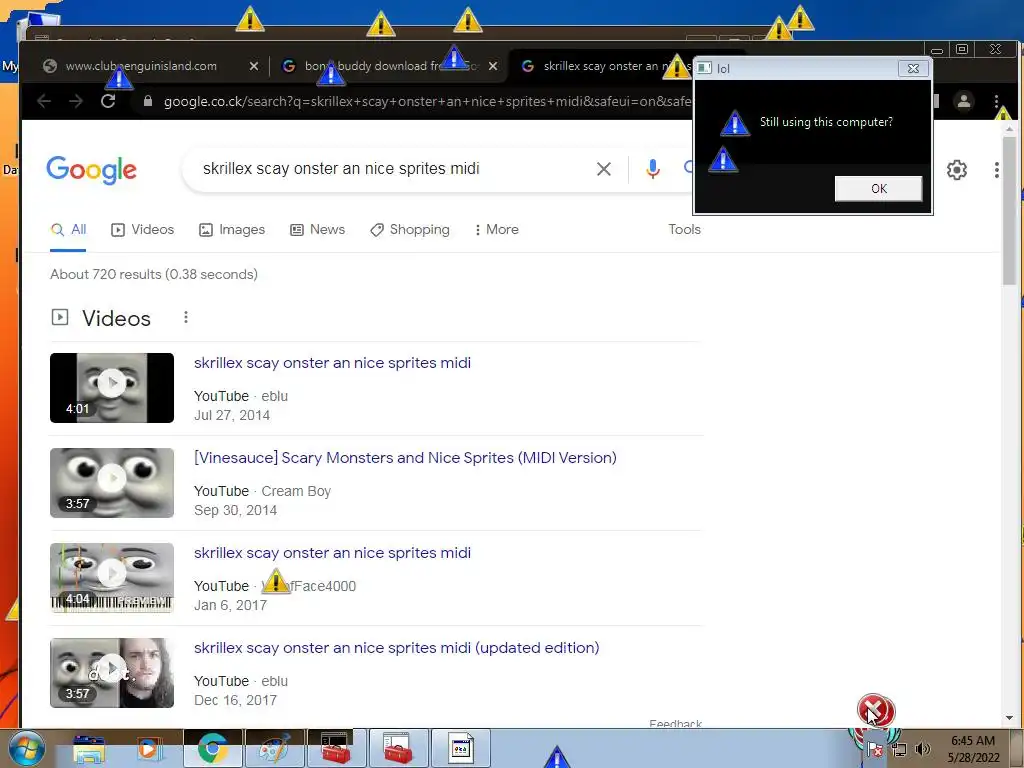Viewport: 1024px width, 768px height.
Task: Click the volume speaker tray icon
Action: click(923, 749)
